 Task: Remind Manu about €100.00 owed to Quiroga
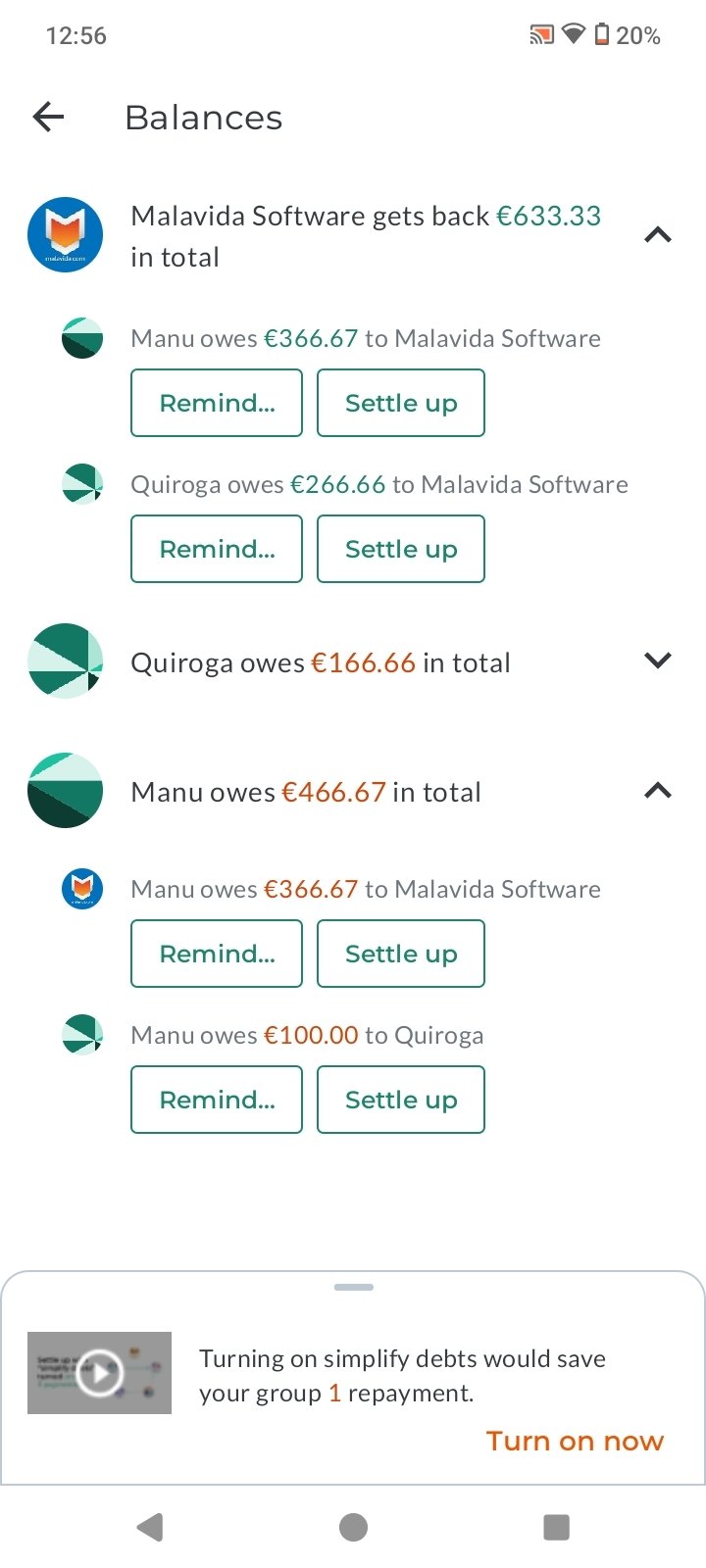tap(217, 1100)
